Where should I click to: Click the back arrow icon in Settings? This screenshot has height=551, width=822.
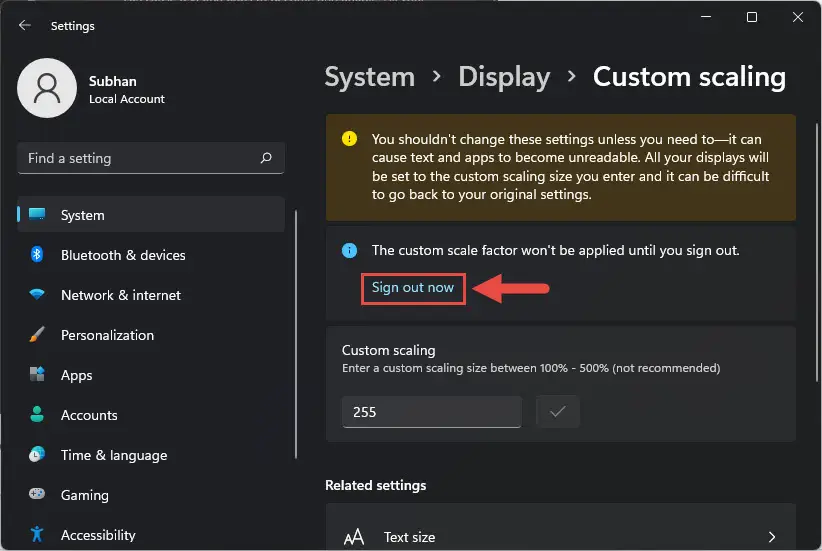(x=25, y=25)
